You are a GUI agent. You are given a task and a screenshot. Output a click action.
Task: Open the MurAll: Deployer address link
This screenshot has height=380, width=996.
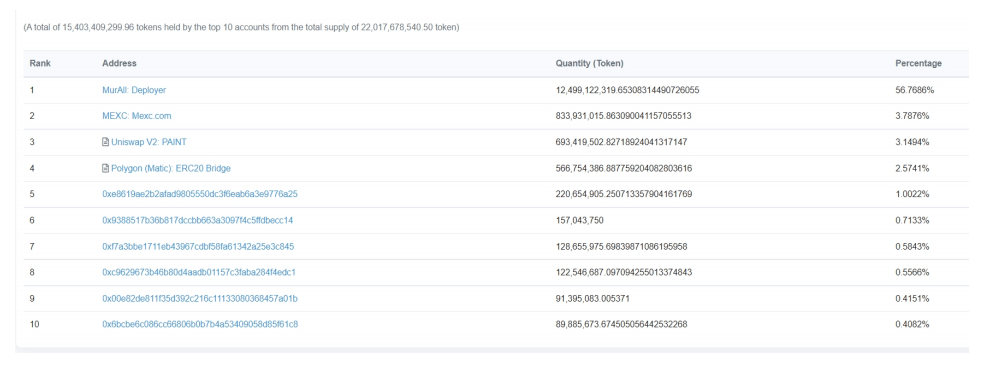[x=134, y=90]
